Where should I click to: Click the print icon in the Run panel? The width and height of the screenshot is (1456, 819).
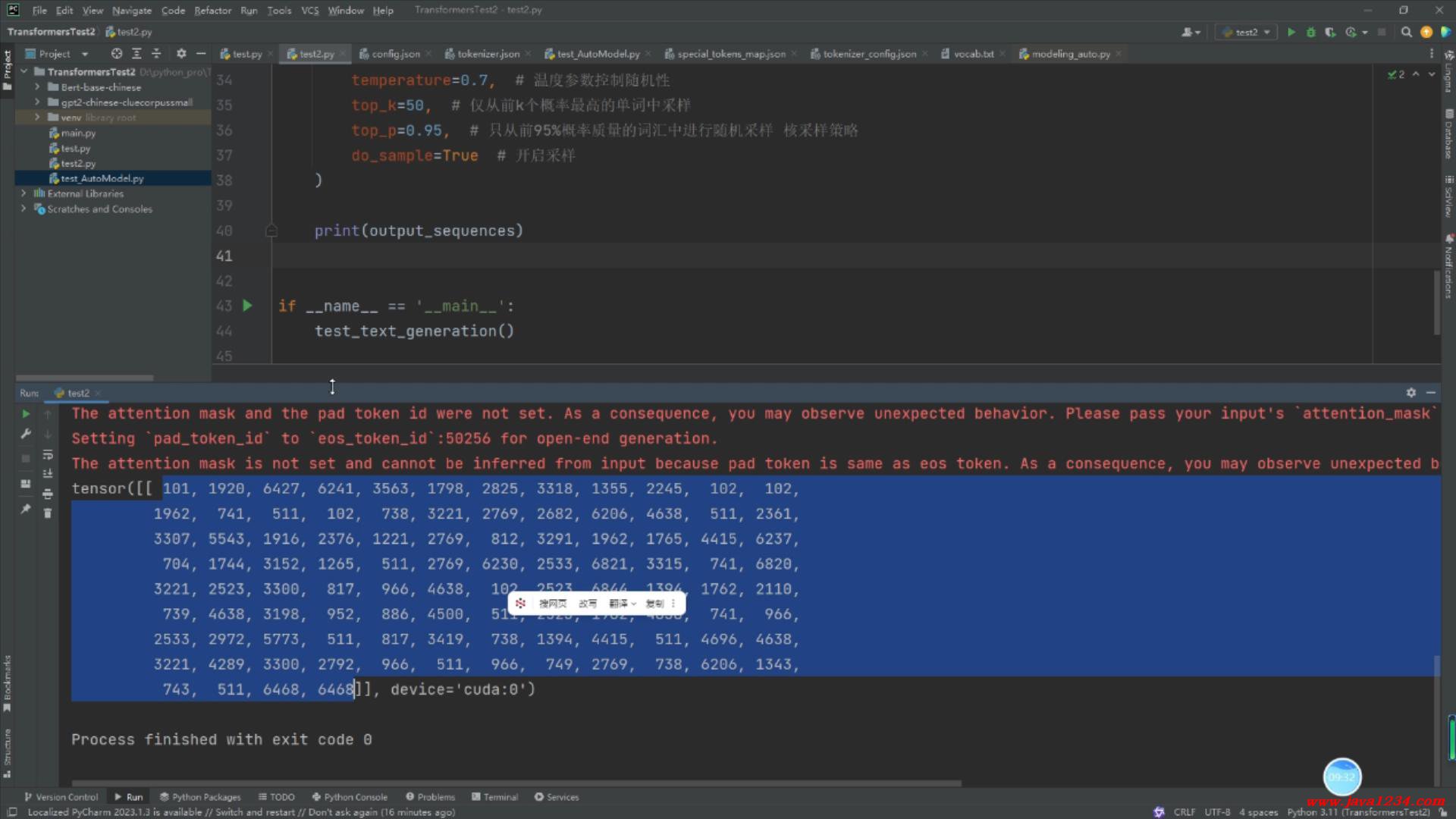[x=48, y=494]
